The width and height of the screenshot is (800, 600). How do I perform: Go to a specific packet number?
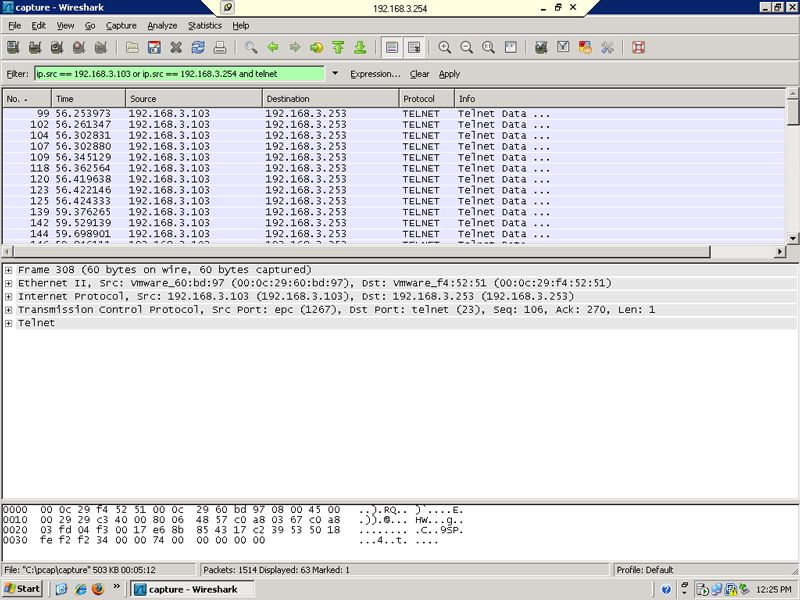point(316,47)
